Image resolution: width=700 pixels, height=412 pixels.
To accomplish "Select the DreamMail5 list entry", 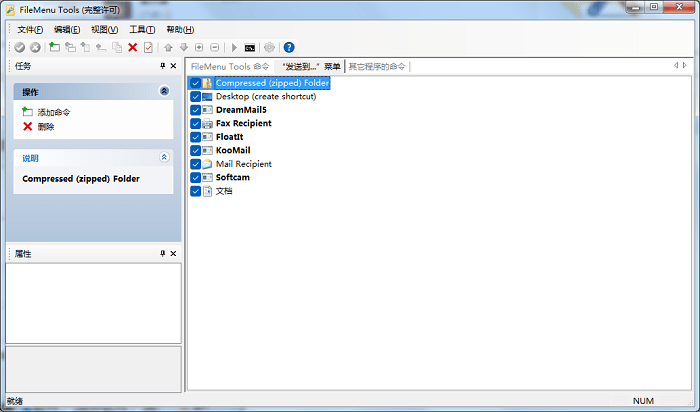I will tap(241, 110).
